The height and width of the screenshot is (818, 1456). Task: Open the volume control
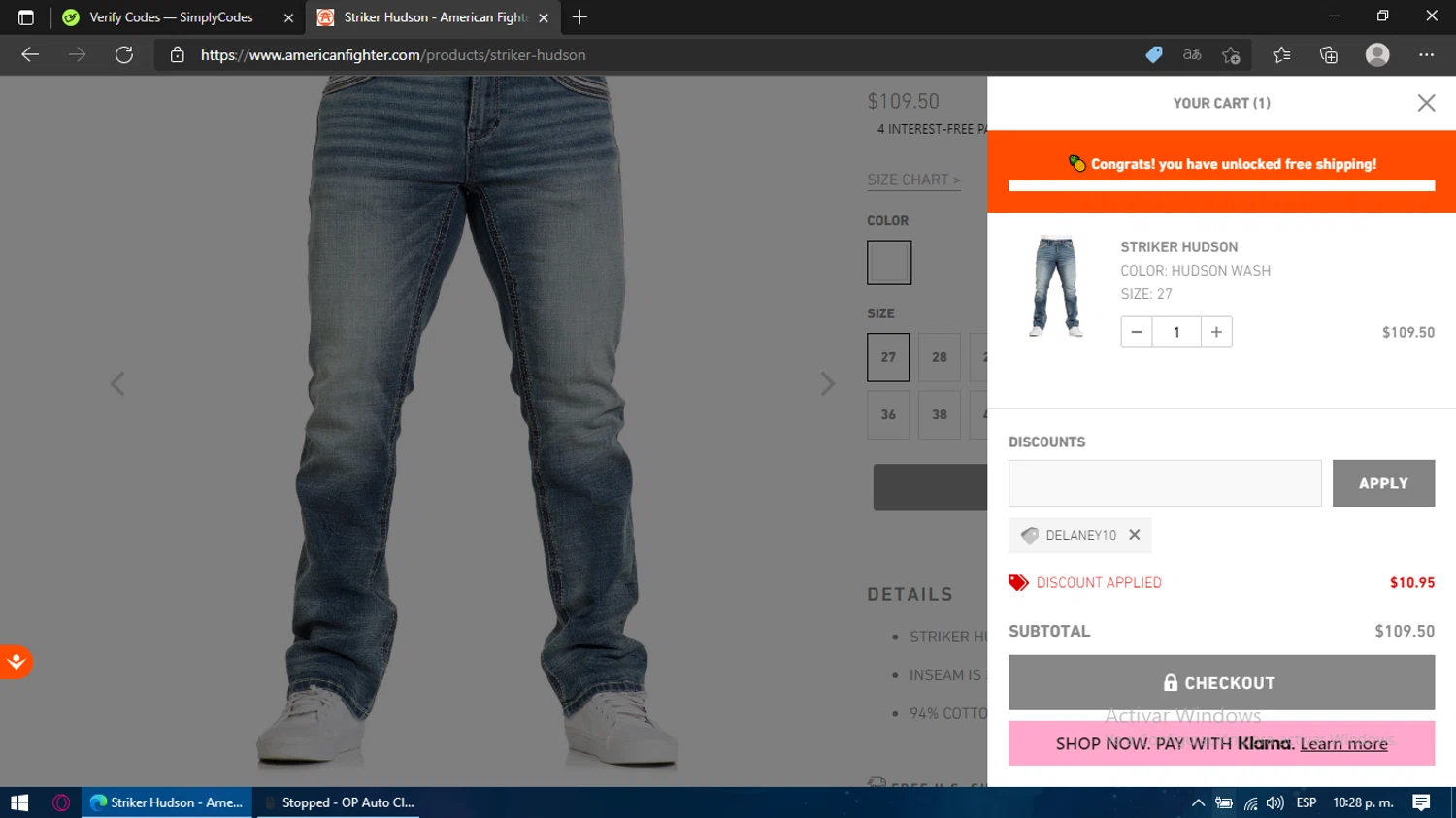[x=1275, y=802]
